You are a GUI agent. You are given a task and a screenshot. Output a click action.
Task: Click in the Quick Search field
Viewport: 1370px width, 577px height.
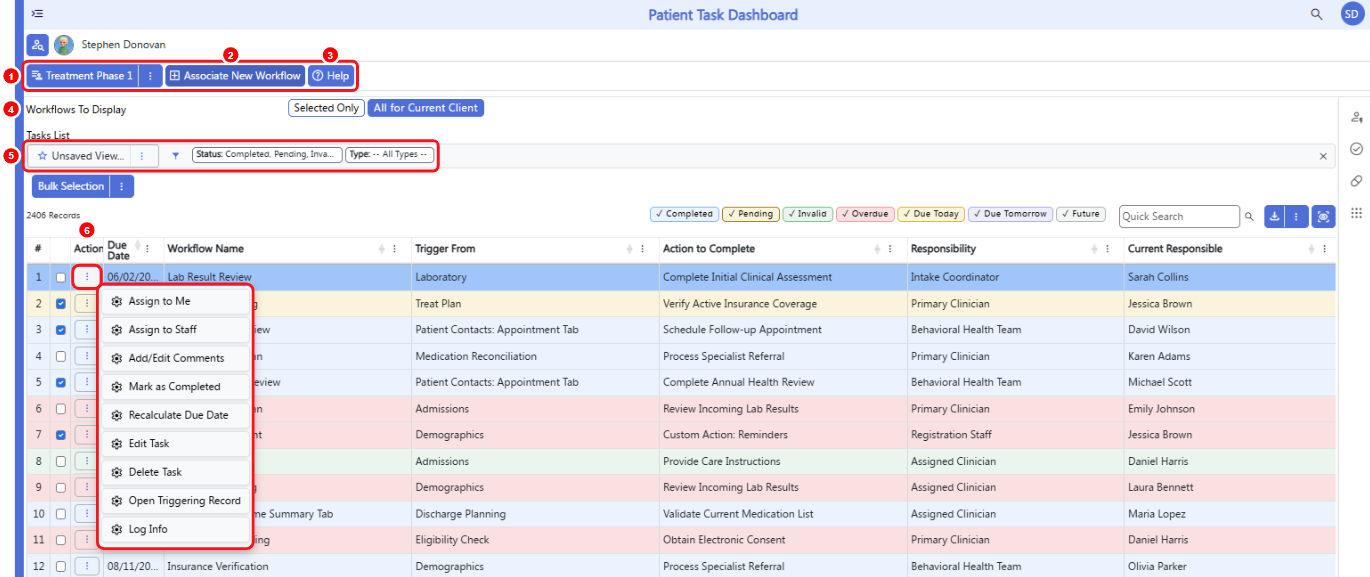[x=1179, y=216]
